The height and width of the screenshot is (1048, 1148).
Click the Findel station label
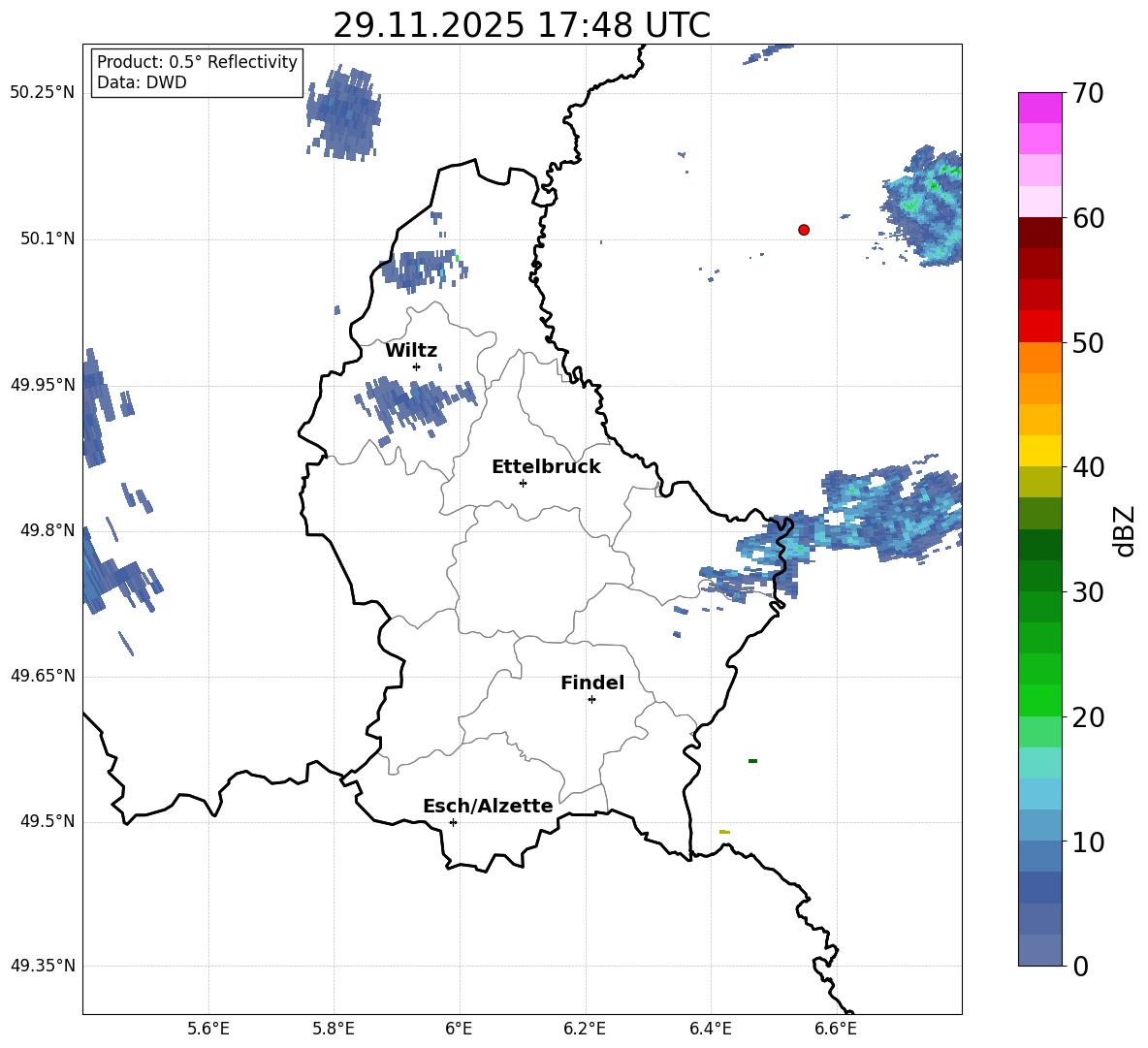click(x=592, y=683)
